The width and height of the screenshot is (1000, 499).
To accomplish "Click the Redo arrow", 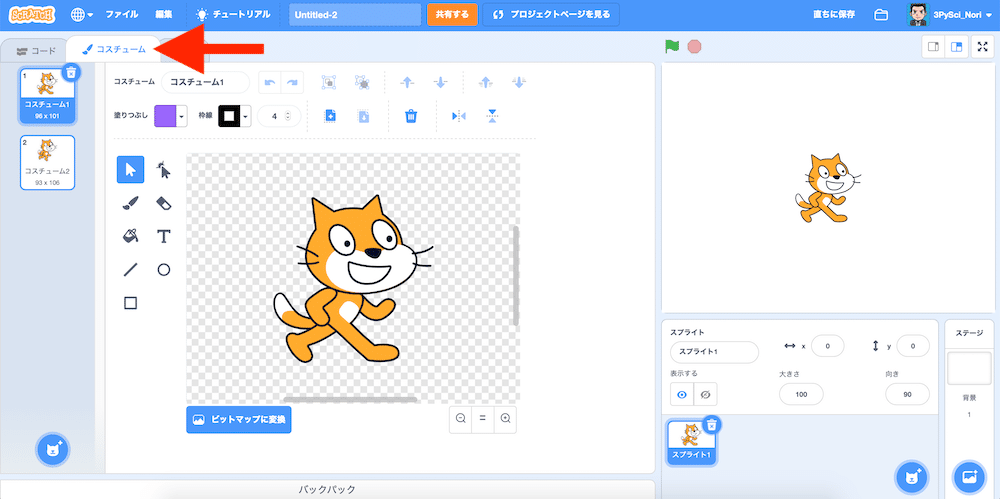I will click(x=292, y=82).
